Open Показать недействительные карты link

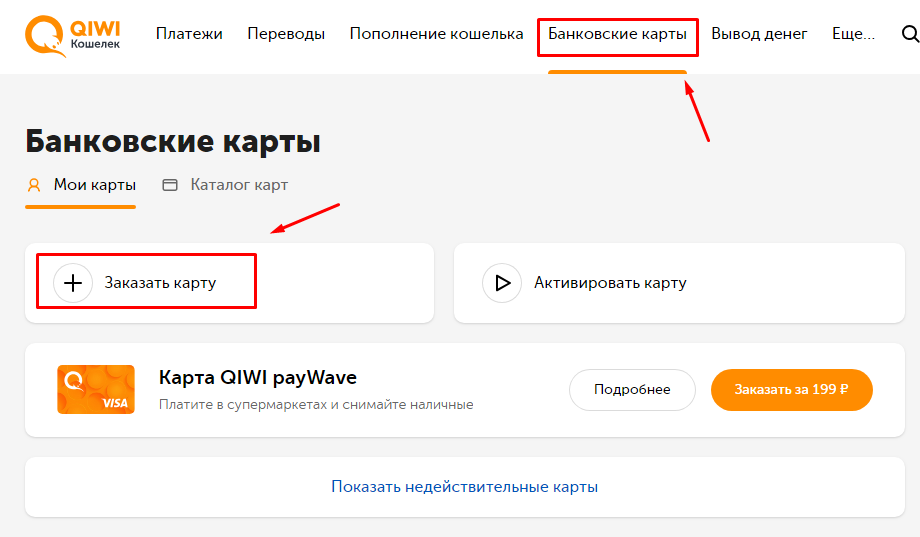465,487
